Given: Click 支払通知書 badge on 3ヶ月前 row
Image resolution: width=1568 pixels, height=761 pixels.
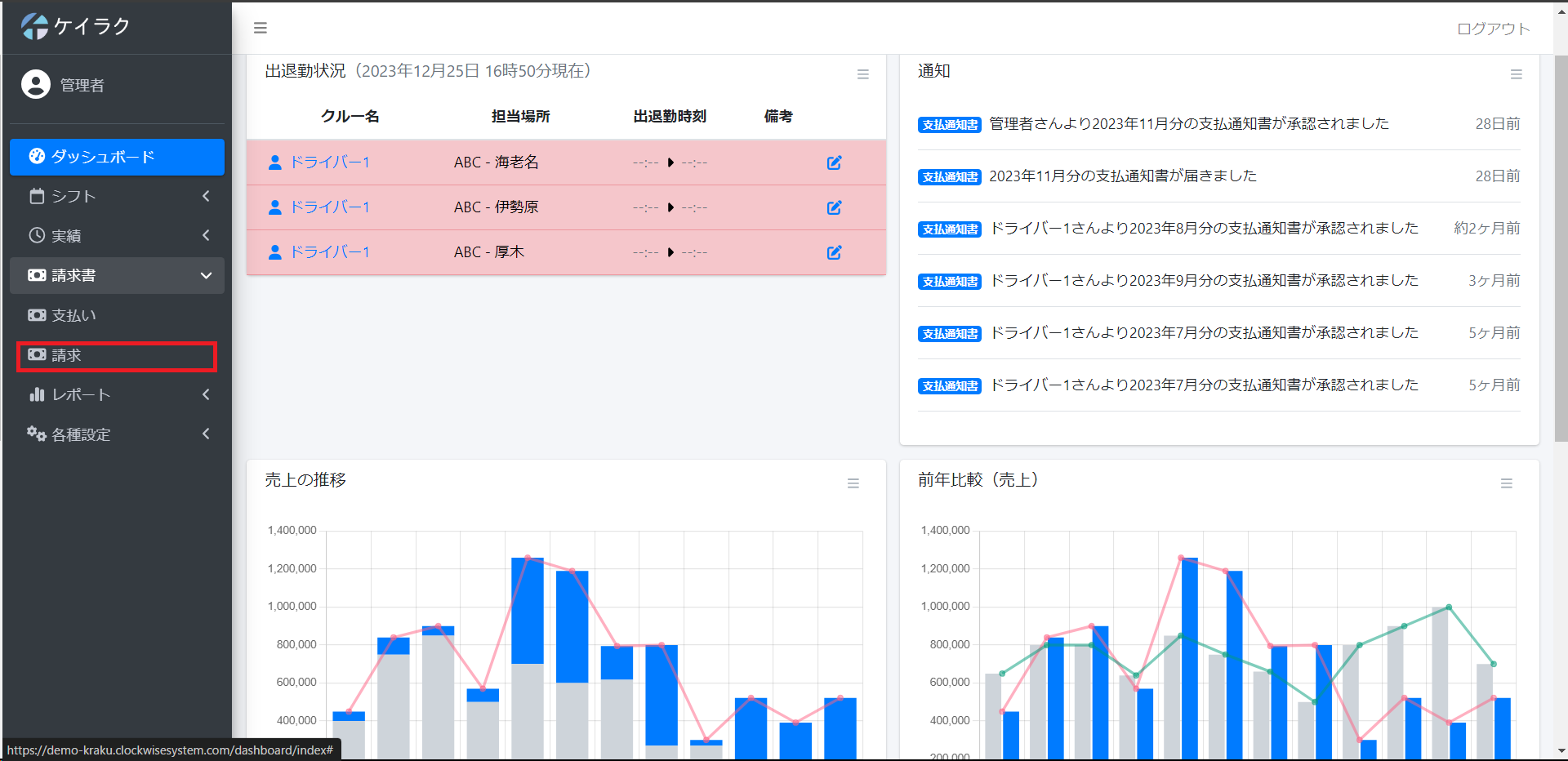Looking at the screenshot, I should pos(950,282).
